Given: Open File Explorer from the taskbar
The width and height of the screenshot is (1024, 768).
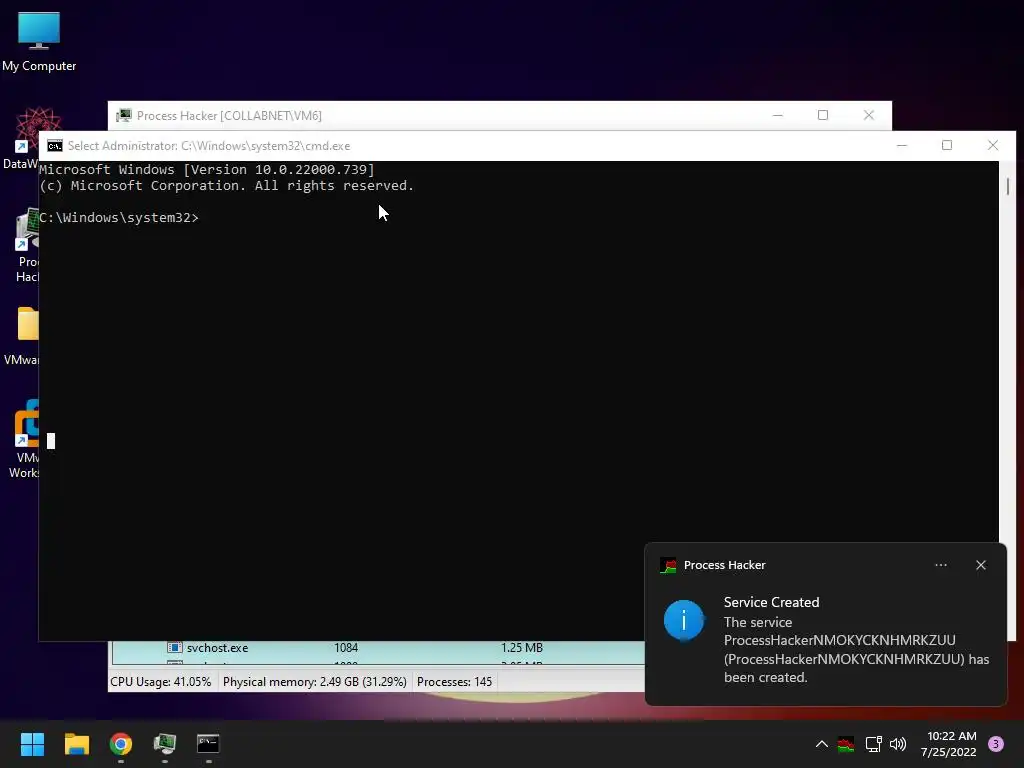Looking at the screenshot, I should click(x=76, y=744).
